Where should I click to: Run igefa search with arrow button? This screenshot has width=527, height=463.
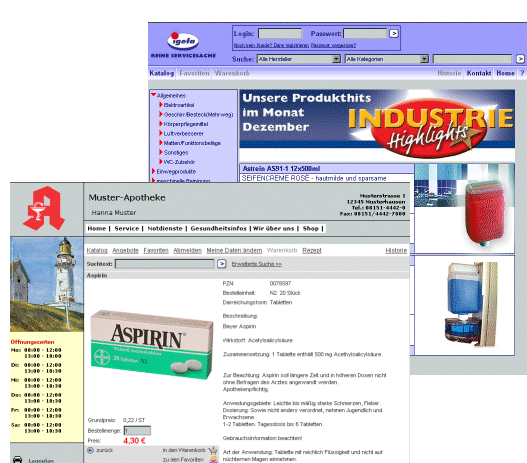[x=520, y=59]
